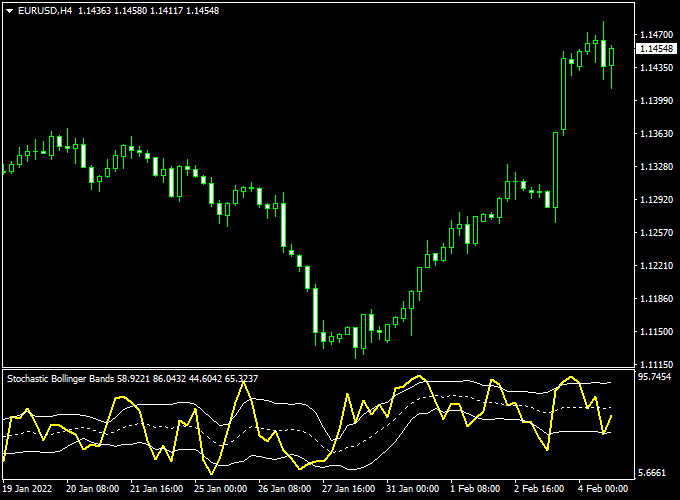Click the indicator scale value 95.7454
Image resolution: width=680 pixels, height=500 pixels.
(x=654, y=377)
